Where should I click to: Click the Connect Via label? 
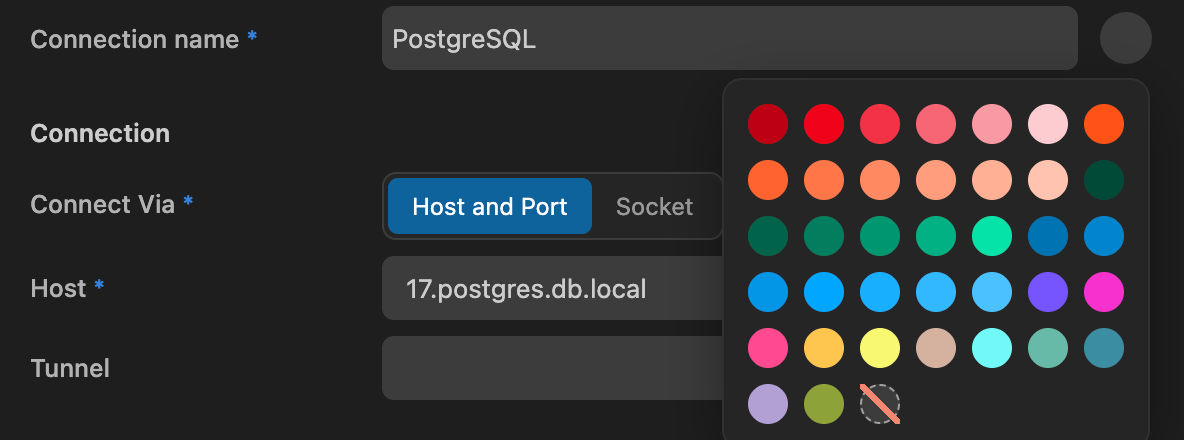click(103, 204)
